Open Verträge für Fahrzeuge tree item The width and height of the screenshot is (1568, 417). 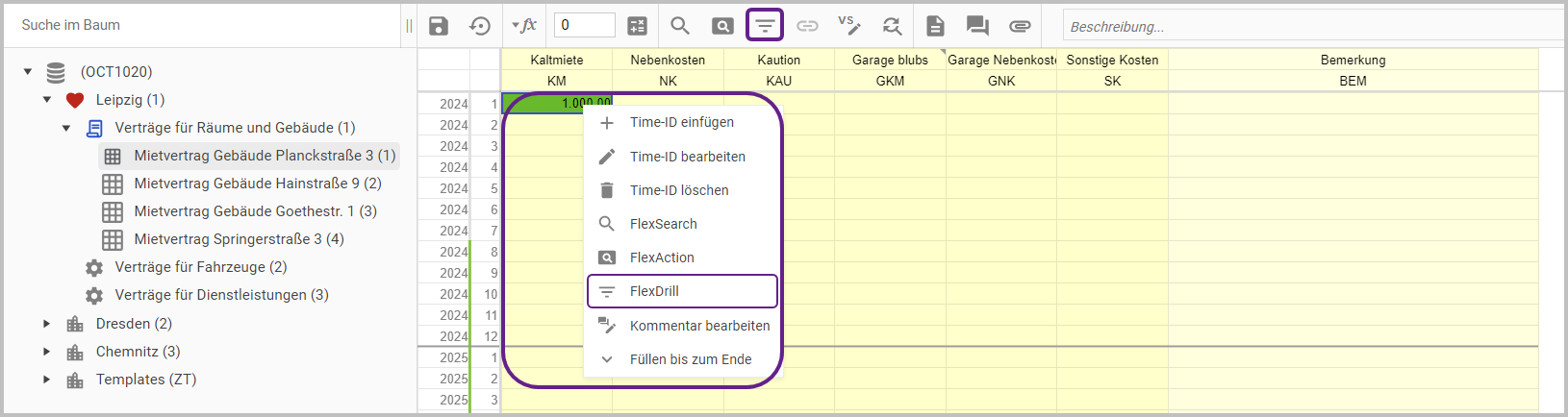click(200, 267)
